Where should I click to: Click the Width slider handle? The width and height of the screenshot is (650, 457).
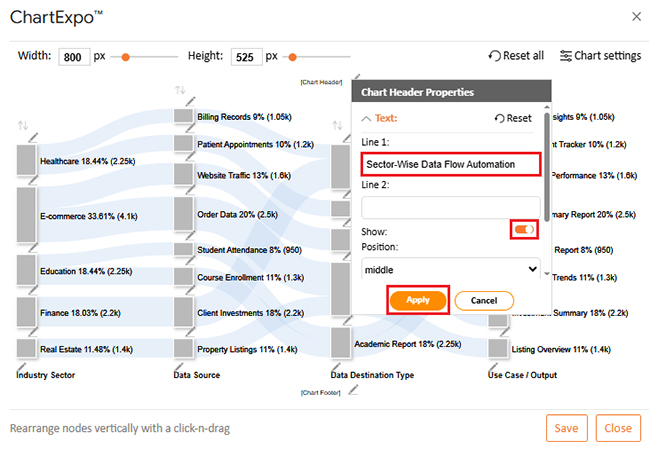click(x=126, y=57)
